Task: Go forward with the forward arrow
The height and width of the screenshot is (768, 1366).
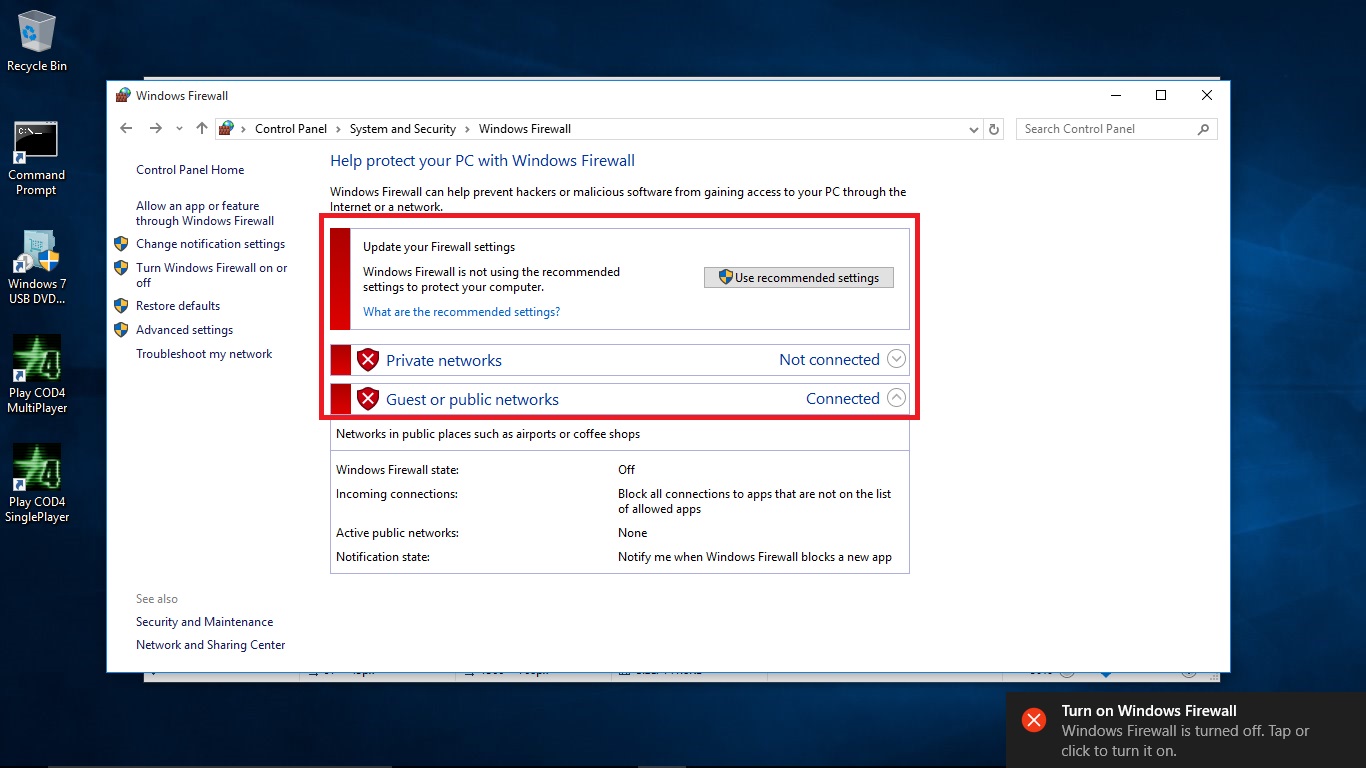Action: coord(155,128)
